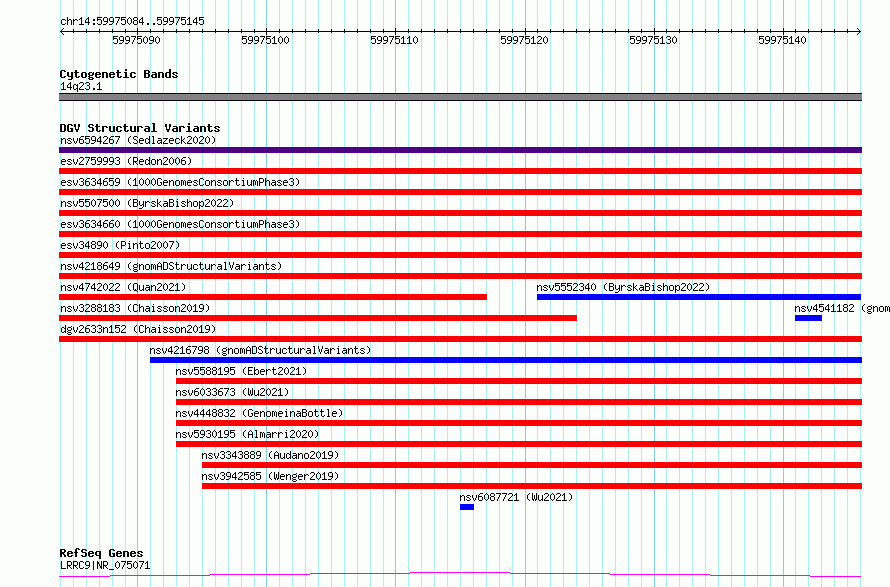Click the nsv3288183 (Chaisson2019) red bar
This screenshot has width=890, height=587.
click(318, 318)
